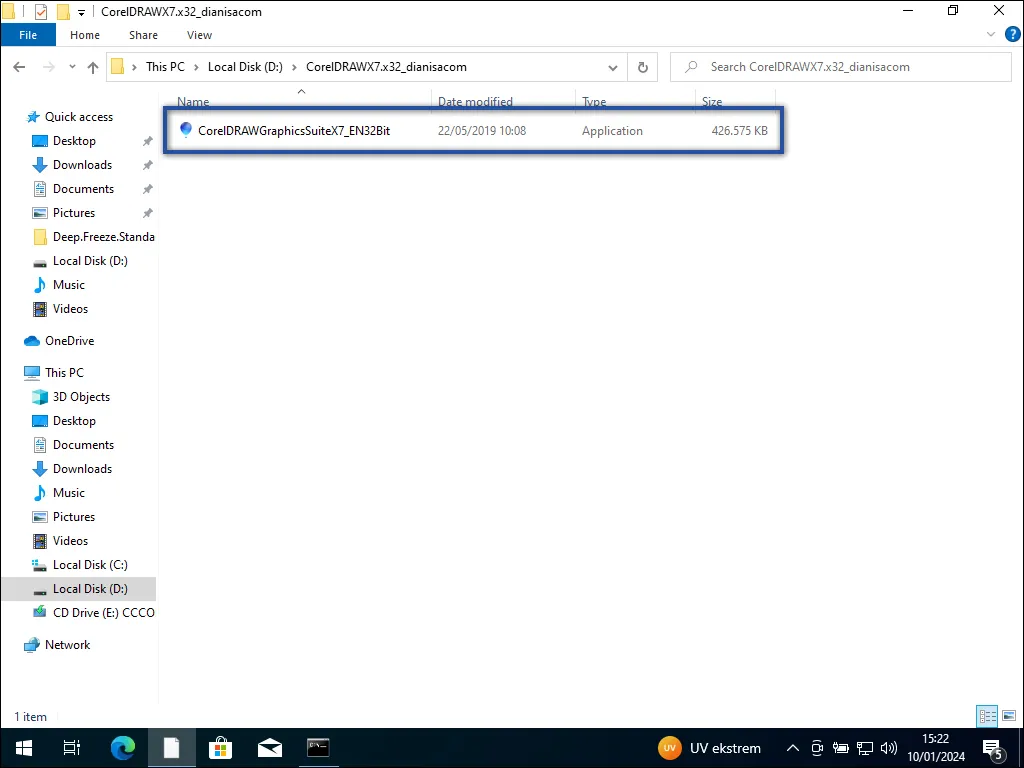Select Local Disk (C:) in navigation pane
1024x768 pixels.
[90, 565]
